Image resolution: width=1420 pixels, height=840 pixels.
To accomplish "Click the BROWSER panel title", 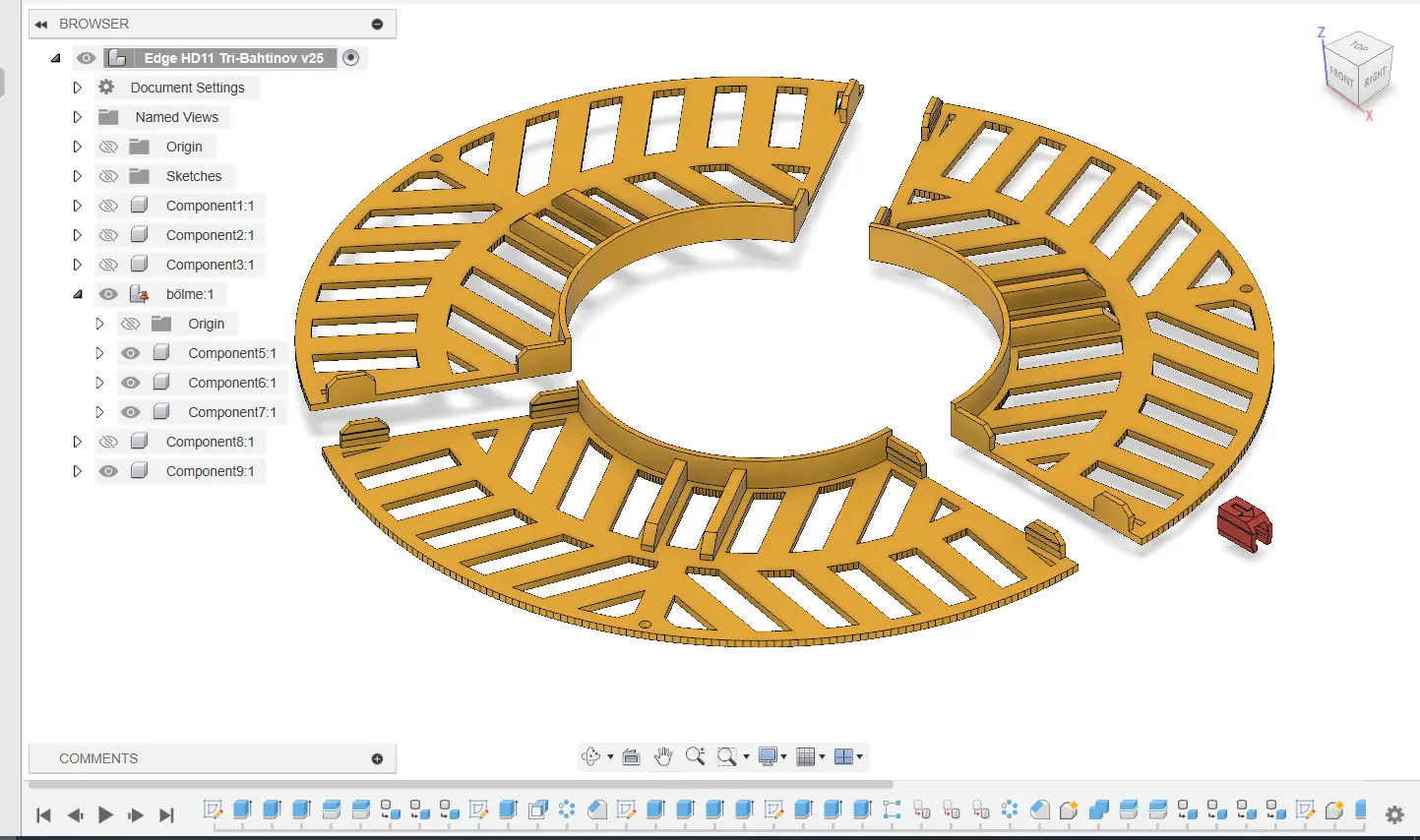I will point(93,24).
